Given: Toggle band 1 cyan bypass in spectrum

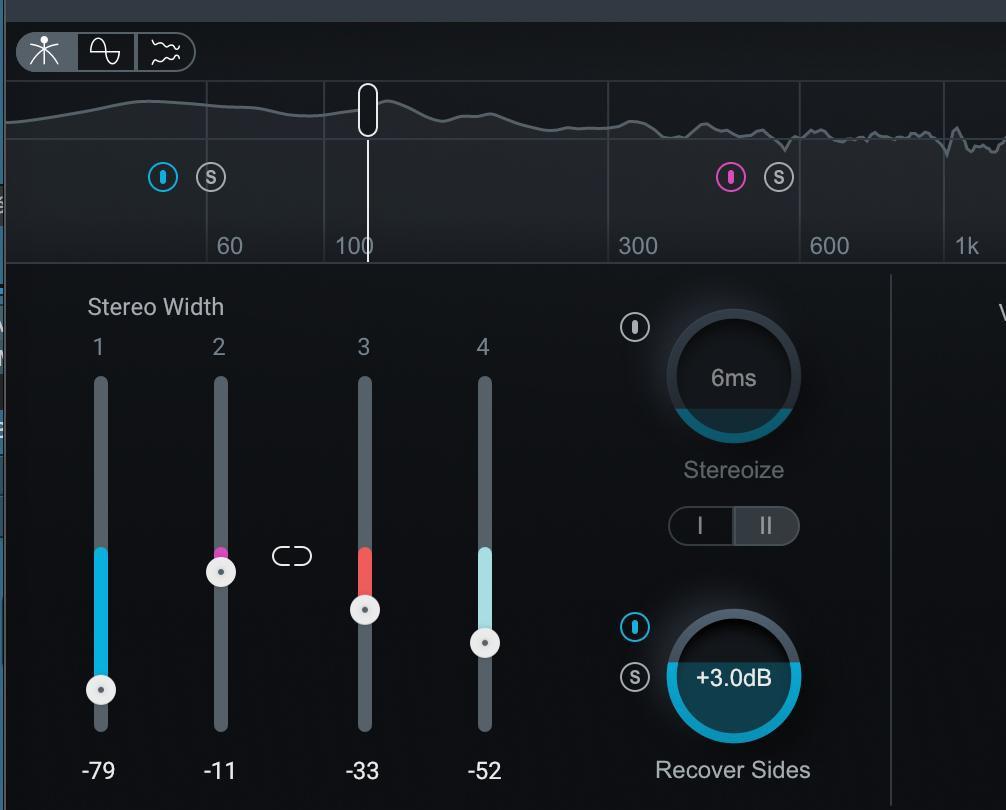Looking at the screenshot, I should coord(163,177).
